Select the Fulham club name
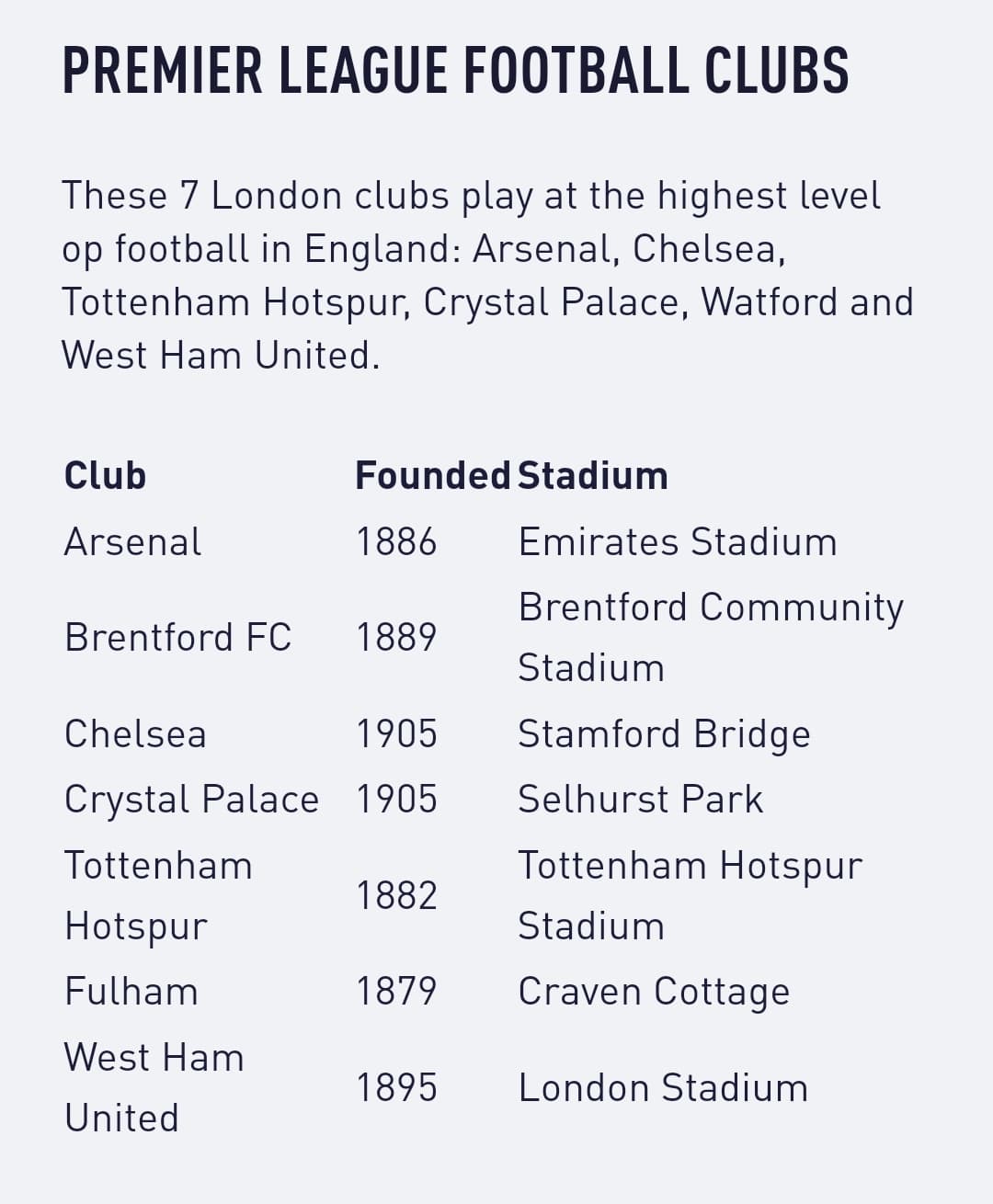This screenshot has height=1204, width=993. coord(131,992)
